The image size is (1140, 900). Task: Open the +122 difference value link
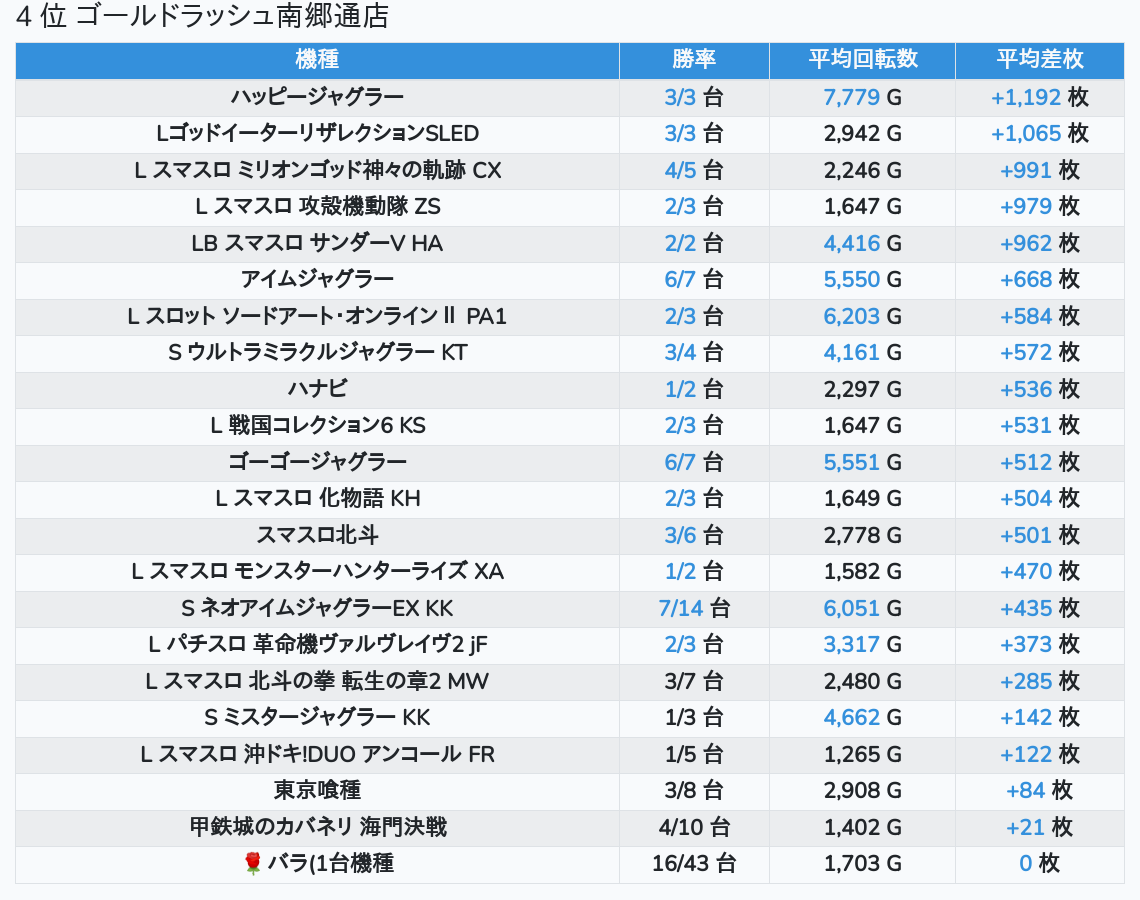(1026, 755)
